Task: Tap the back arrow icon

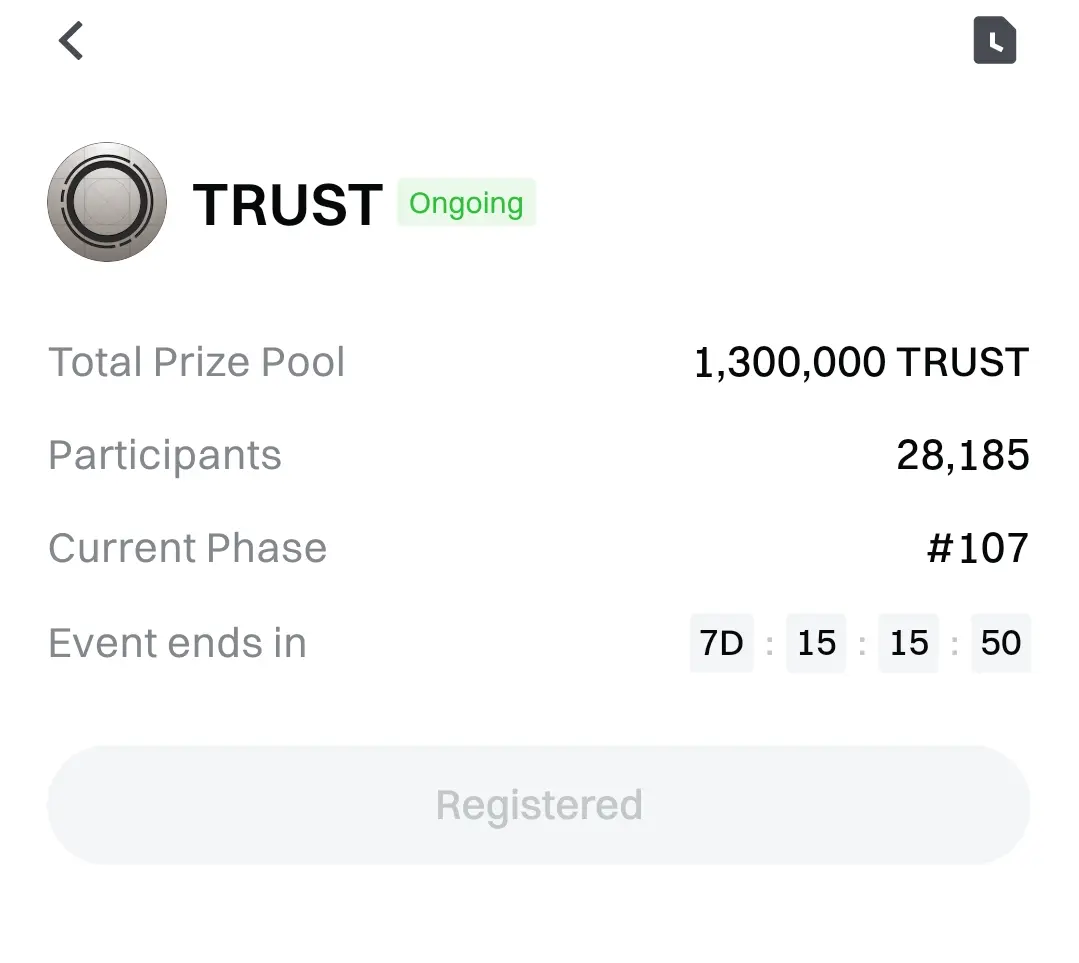Action: pyautogui.click(x=71, y=42)
